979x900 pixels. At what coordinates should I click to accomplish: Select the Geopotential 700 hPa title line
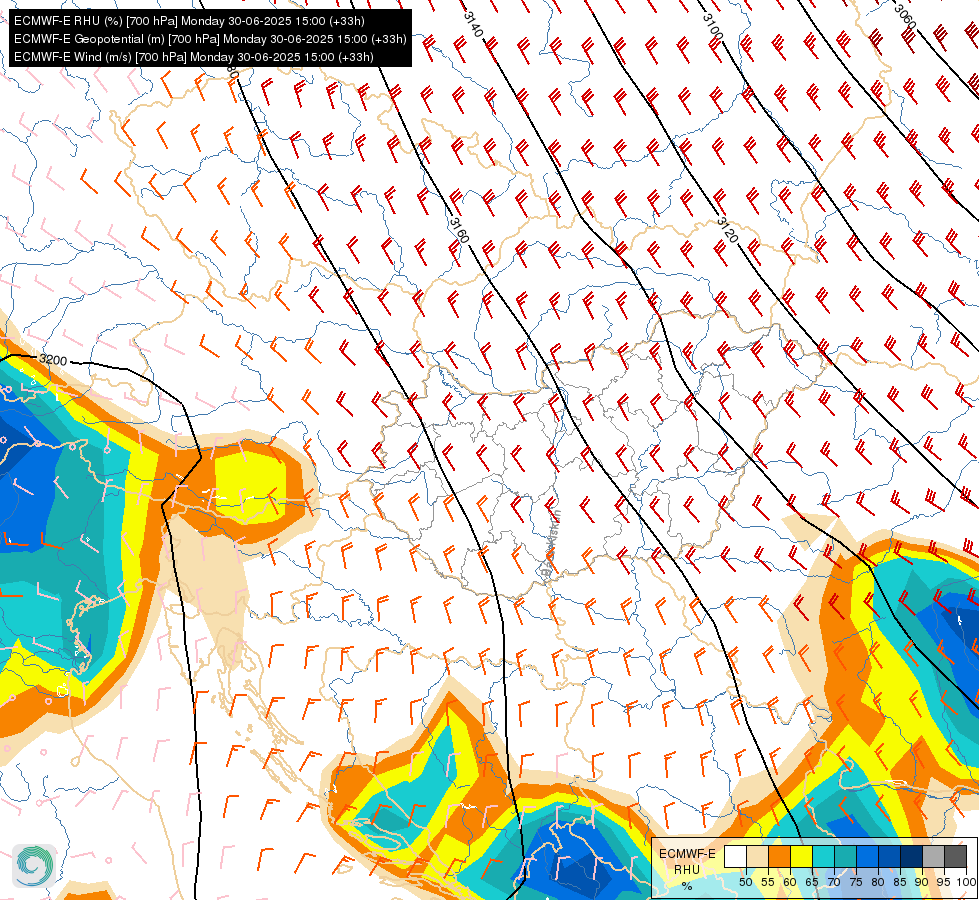(x=210, y=39)
